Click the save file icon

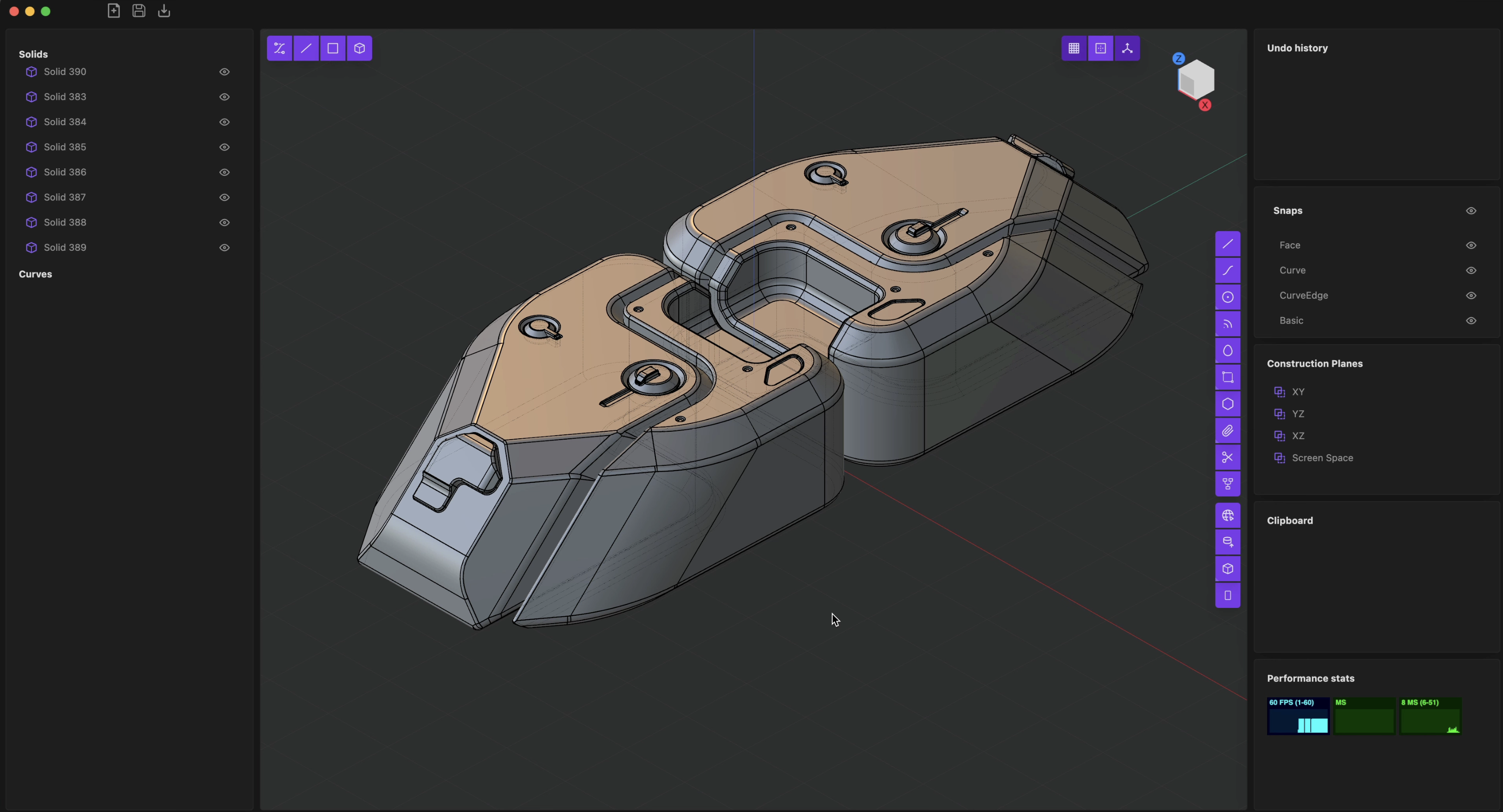click(139, 11)
